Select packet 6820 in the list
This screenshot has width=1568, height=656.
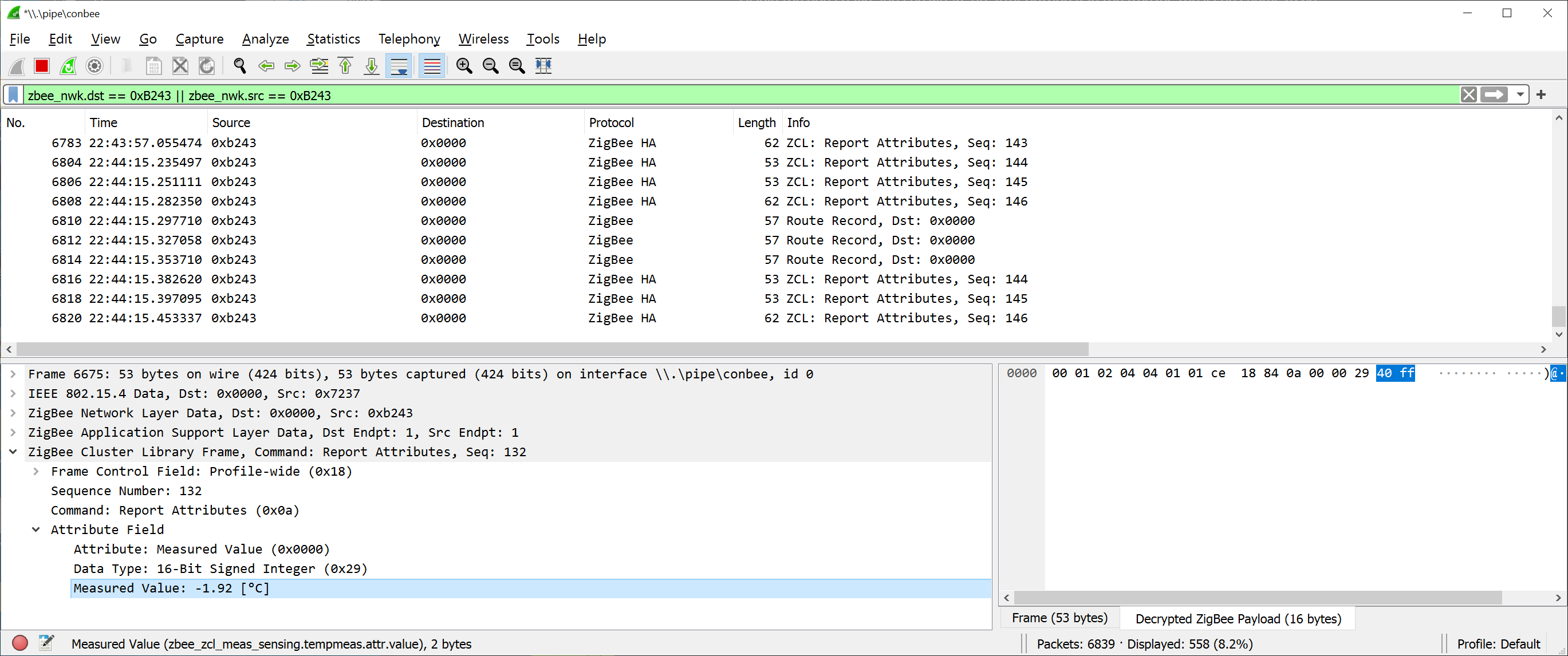(776, 318)
